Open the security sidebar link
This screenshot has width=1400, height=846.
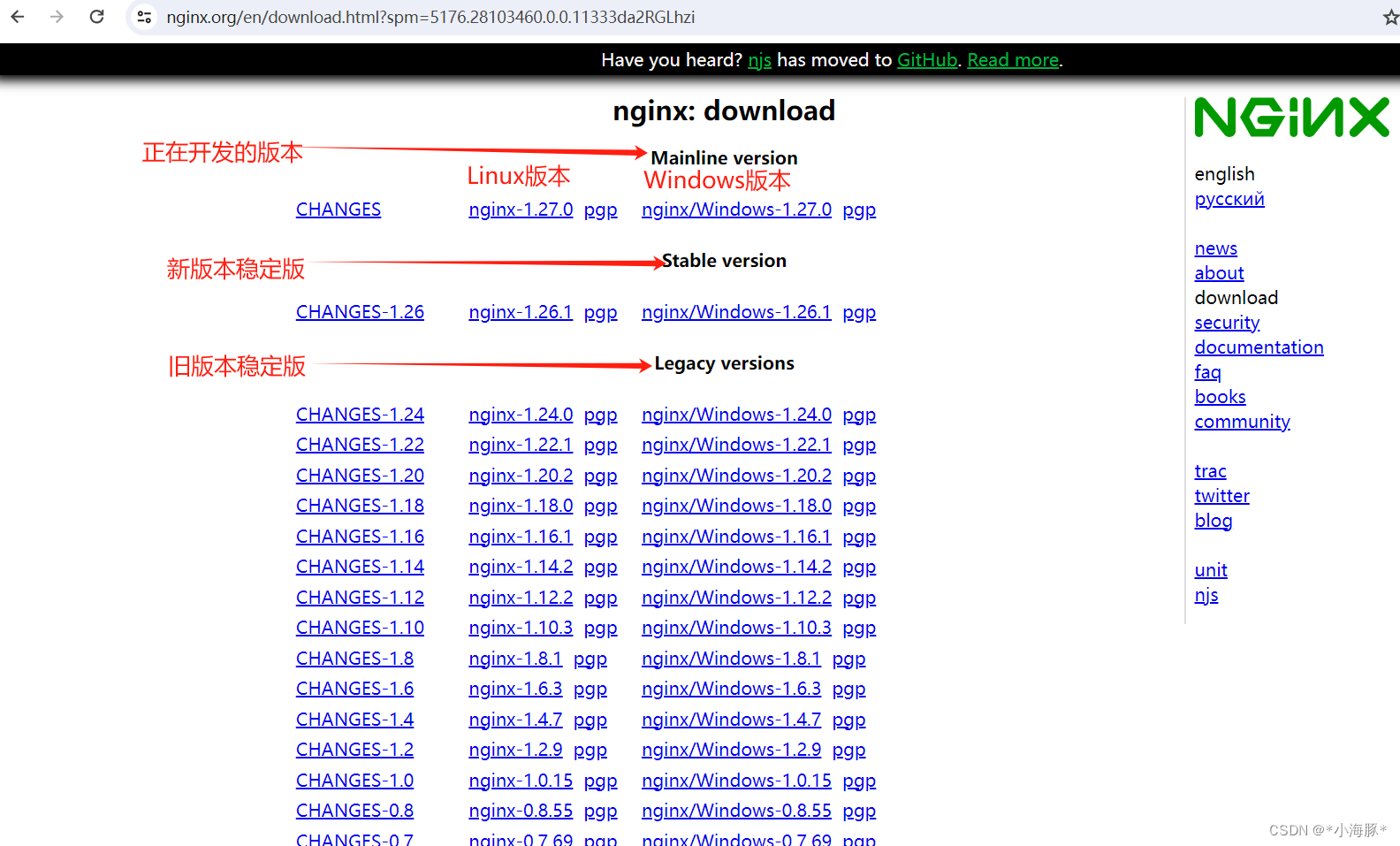[1227, 323]
